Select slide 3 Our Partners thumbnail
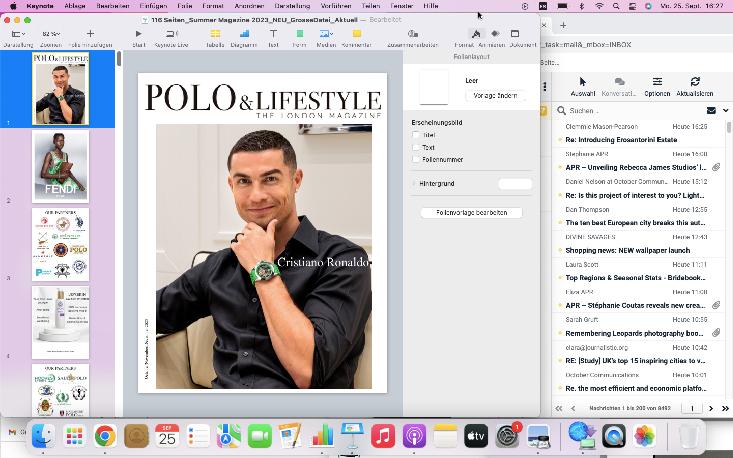This screenshot has width=733, height=458. tap(60, 244)
